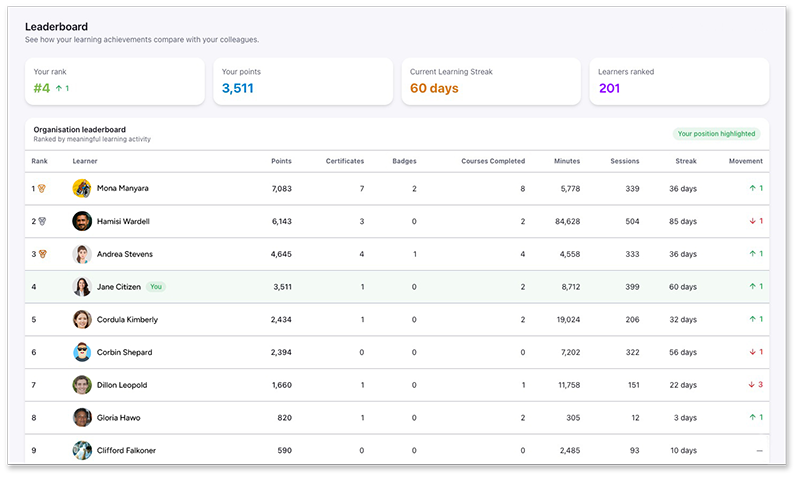Image resolution: width=800 pixels, height=478 pixels.
Task: Click the Learners ranked value 201
Action: click(609, 88)
